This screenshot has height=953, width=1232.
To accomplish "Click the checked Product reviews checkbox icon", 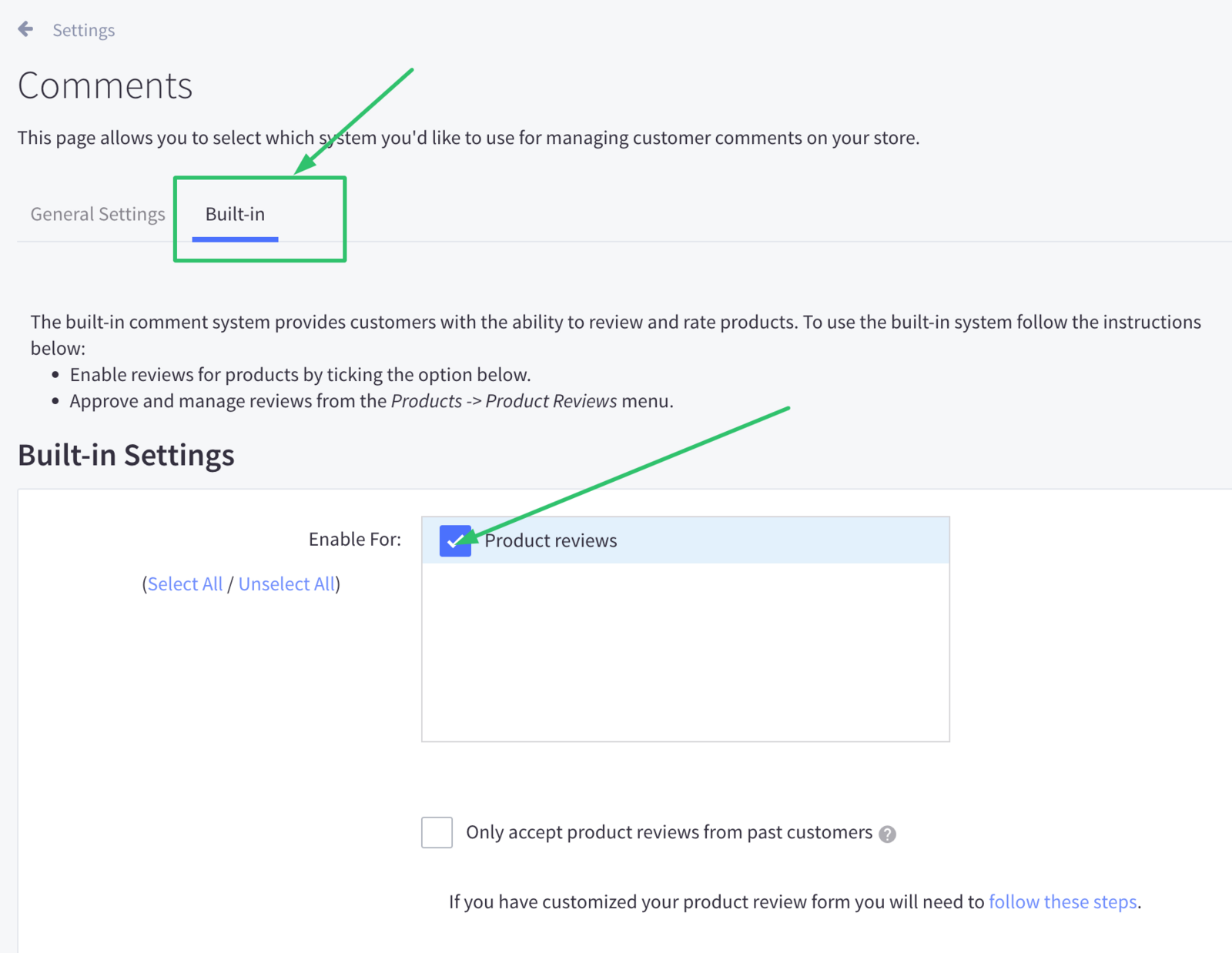I will pos(454,541).
